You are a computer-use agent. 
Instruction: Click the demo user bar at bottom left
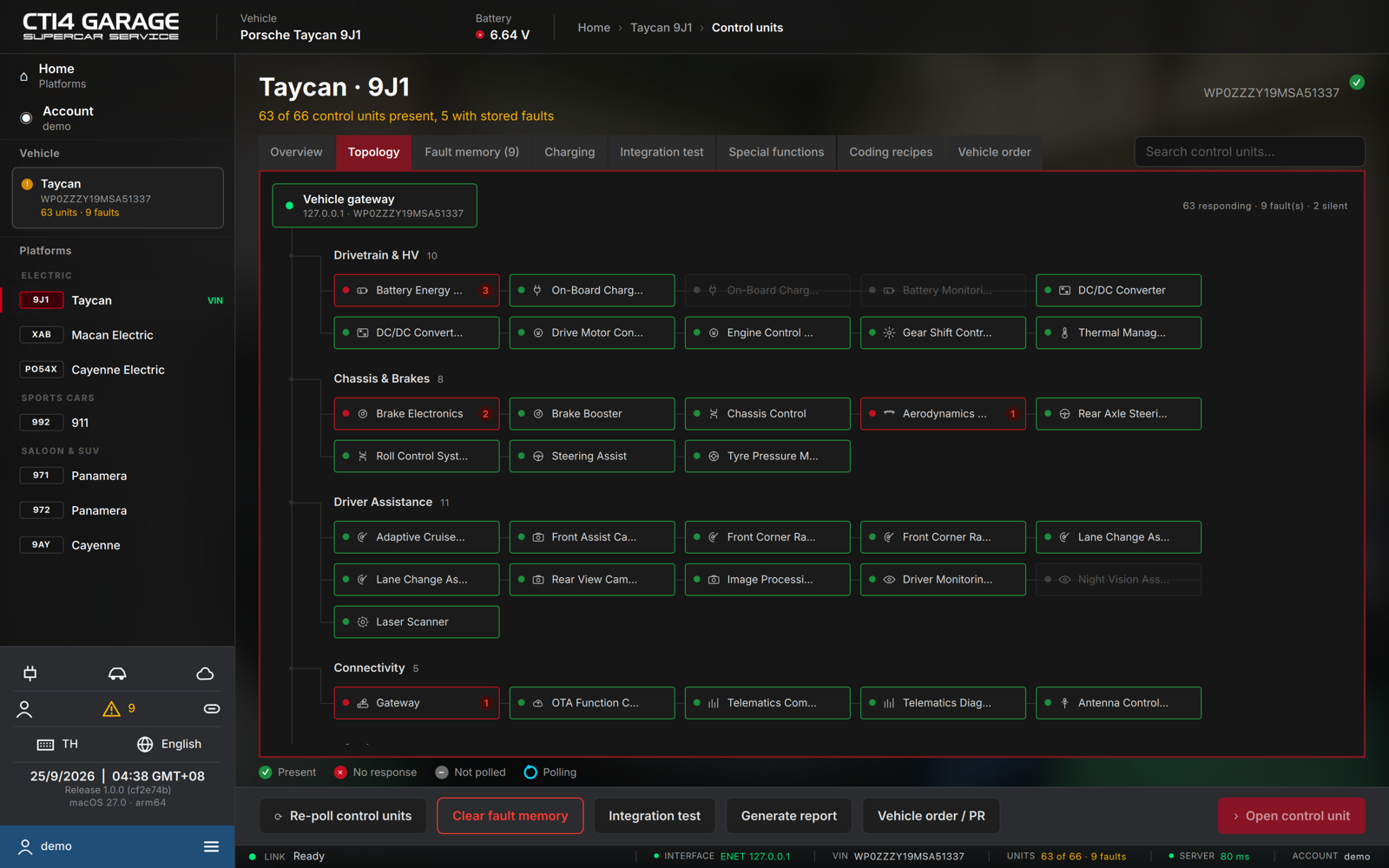[117, 846]
